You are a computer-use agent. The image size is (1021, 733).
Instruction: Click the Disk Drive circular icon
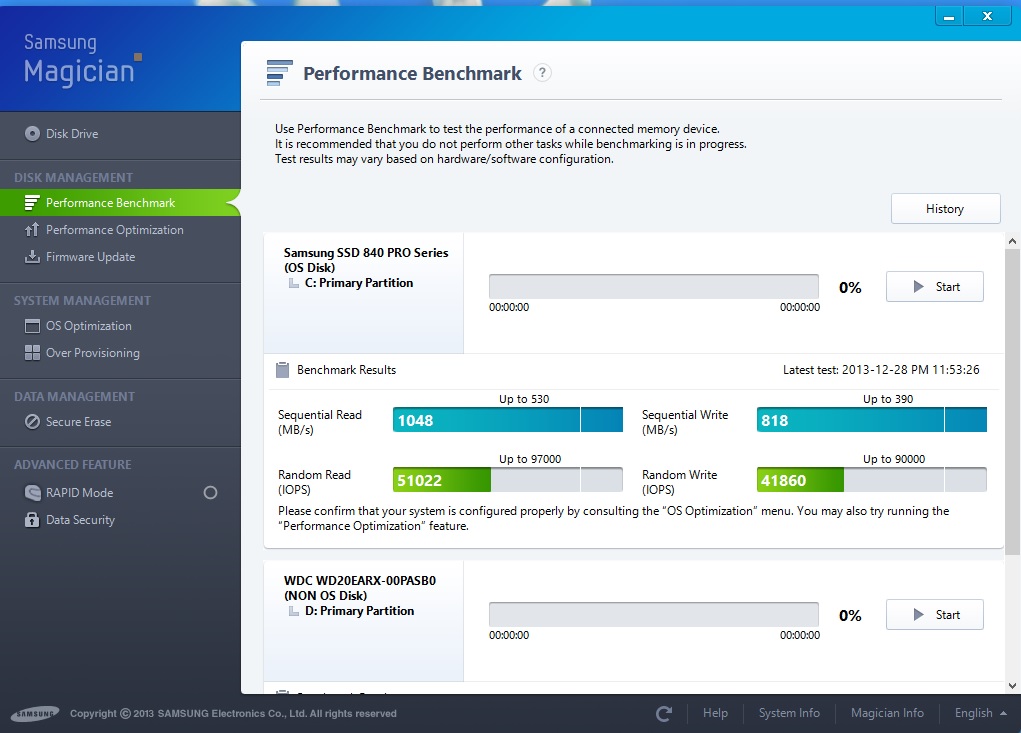point(32,133)
